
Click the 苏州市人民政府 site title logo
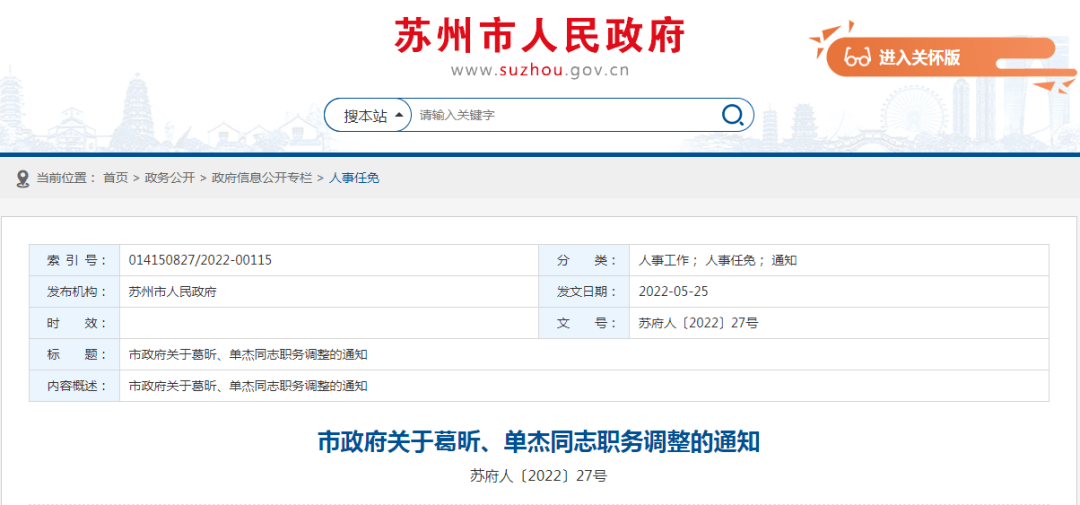coord(540,34)
